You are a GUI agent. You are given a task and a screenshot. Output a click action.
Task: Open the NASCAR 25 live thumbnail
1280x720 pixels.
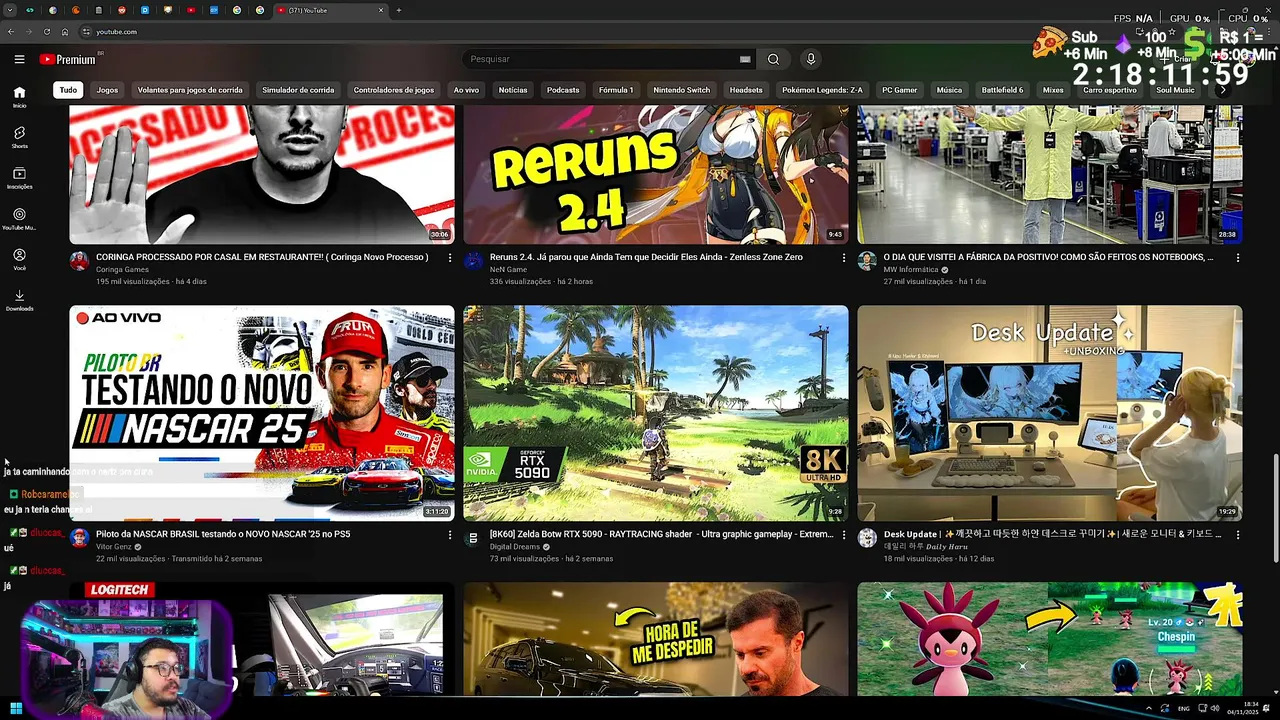pos(262,413)
